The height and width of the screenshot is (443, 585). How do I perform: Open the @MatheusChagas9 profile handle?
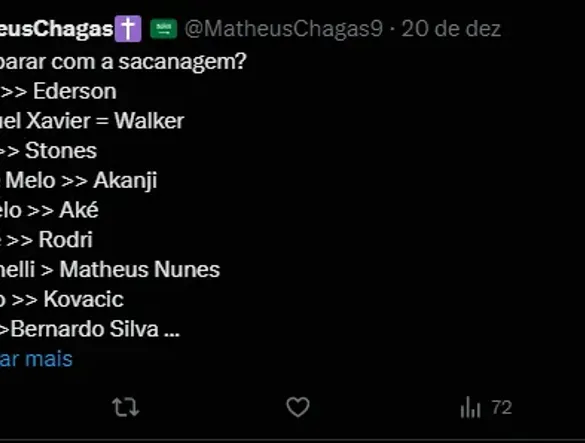coord(284,29)
